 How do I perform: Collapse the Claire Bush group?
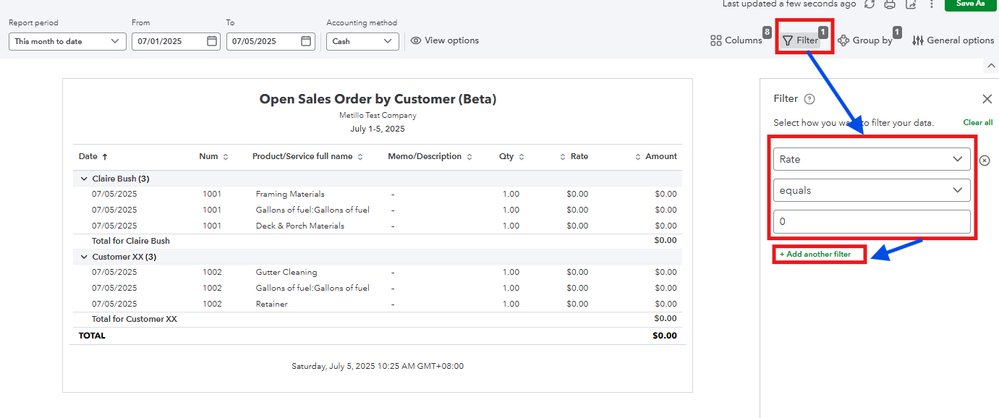click(84, 179)
